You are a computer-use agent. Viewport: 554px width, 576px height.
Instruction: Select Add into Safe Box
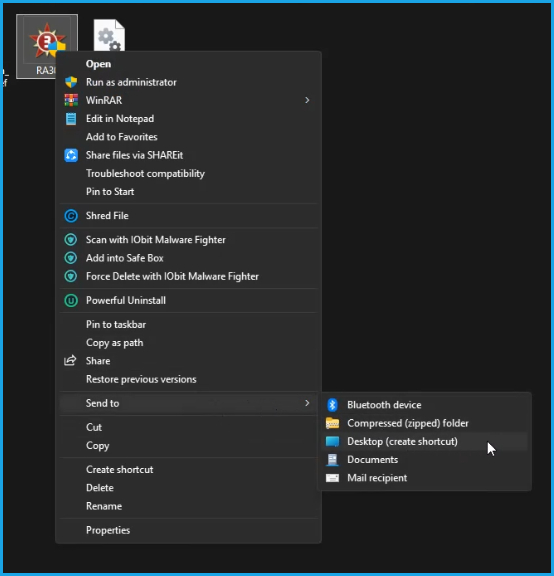tap(188, 258)
